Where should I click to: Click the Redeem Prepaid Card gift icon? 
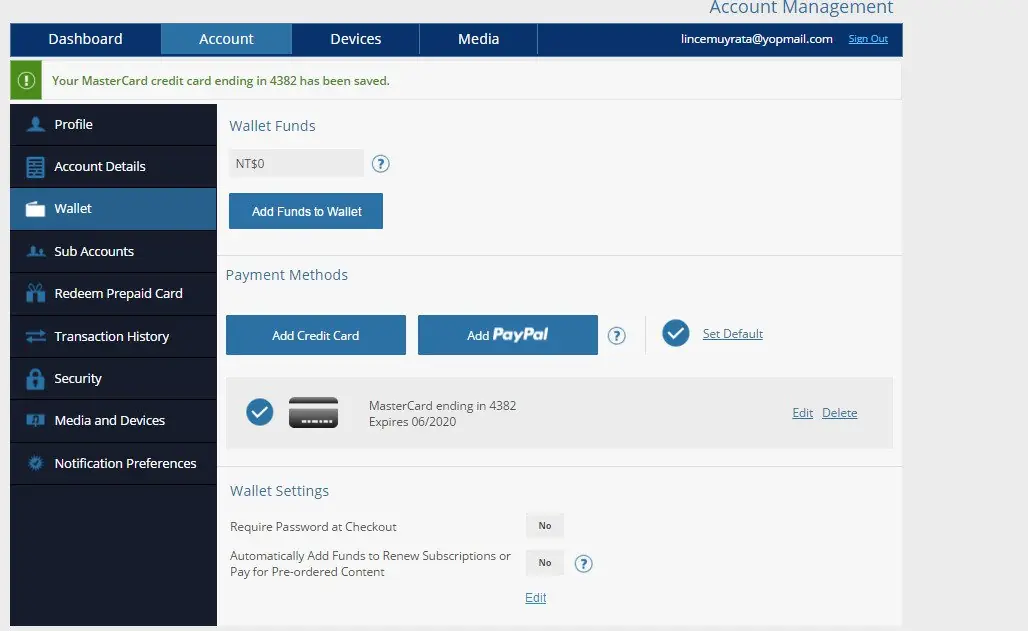[x=35, y=293]
